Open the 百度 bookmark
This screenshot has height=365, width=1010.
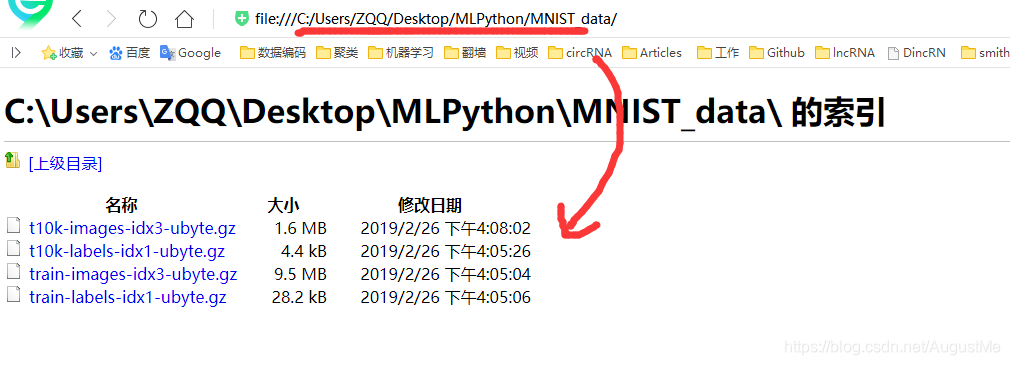coord(129,53)
